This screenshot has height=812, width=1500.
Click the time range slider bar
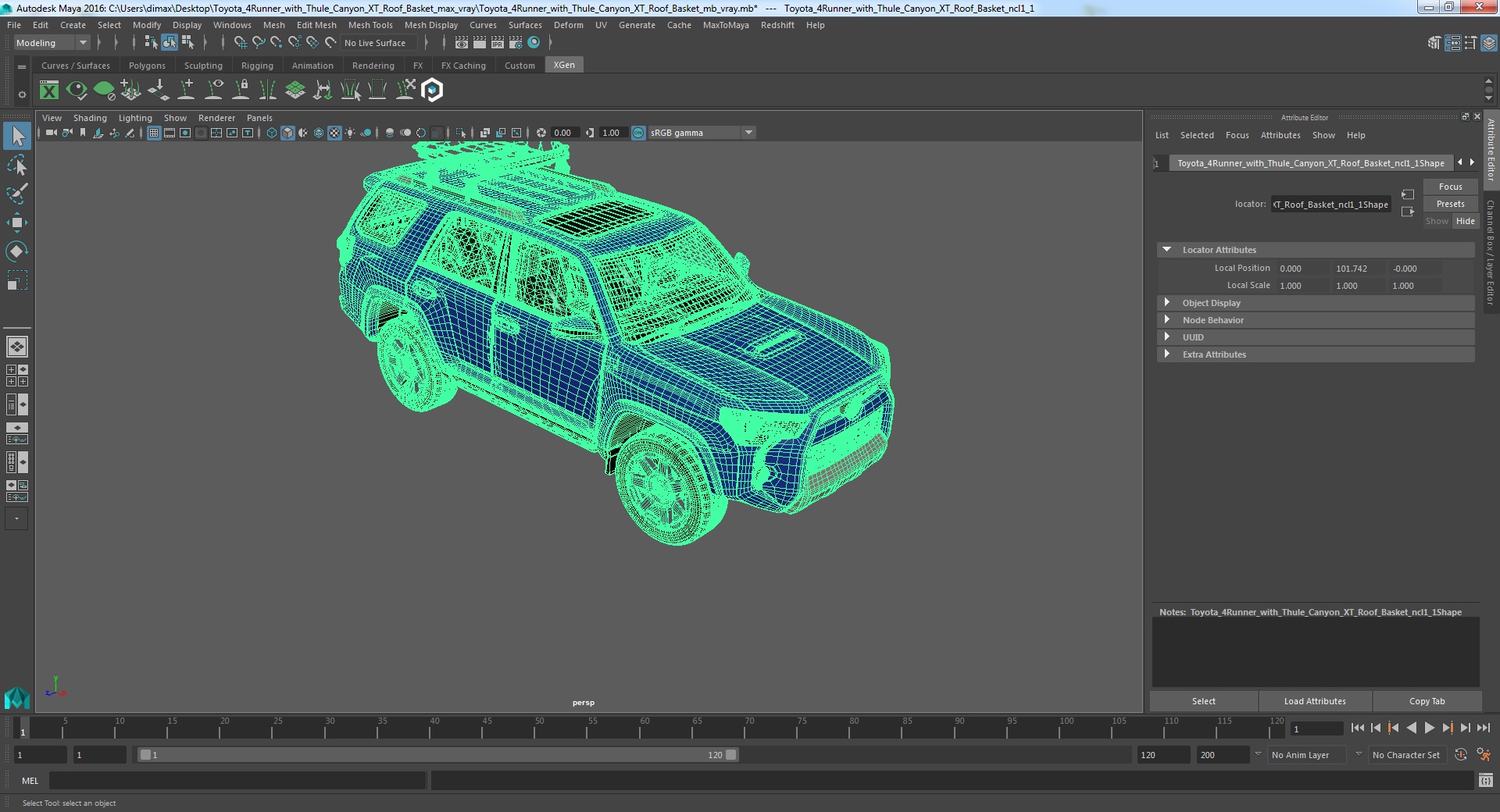[x=437, y=755]
